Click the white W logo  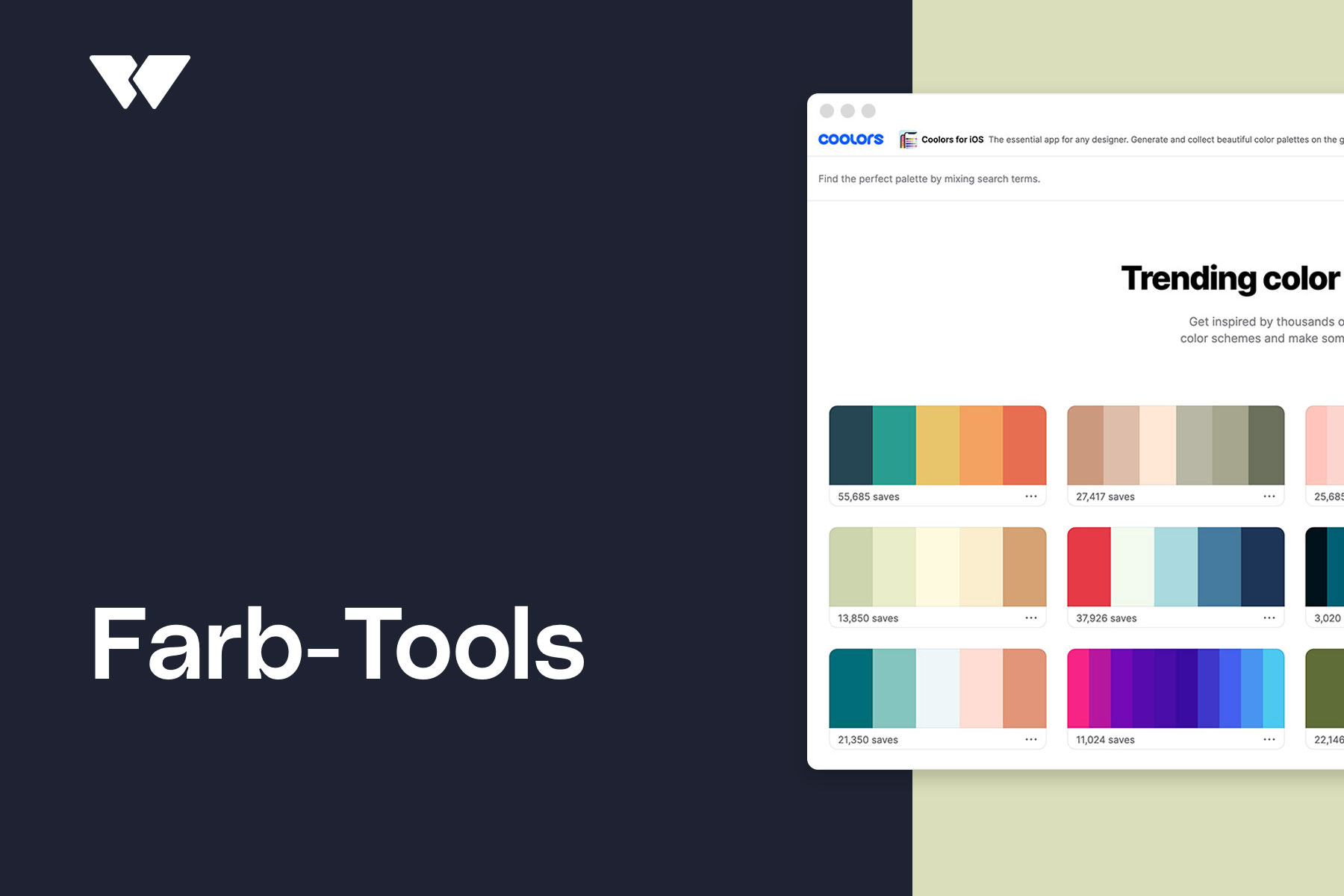point(140,81)
